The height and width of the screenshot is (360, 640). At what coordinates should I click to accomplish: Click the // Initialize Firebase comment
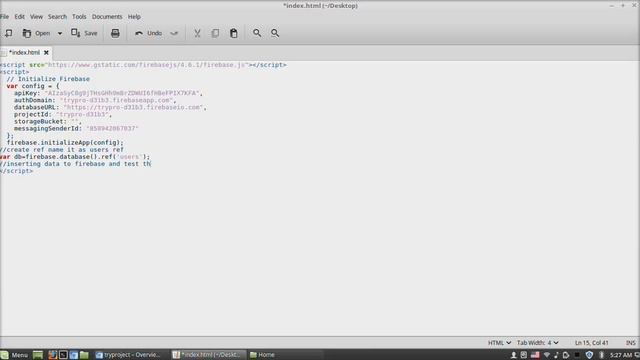[48, 79]
